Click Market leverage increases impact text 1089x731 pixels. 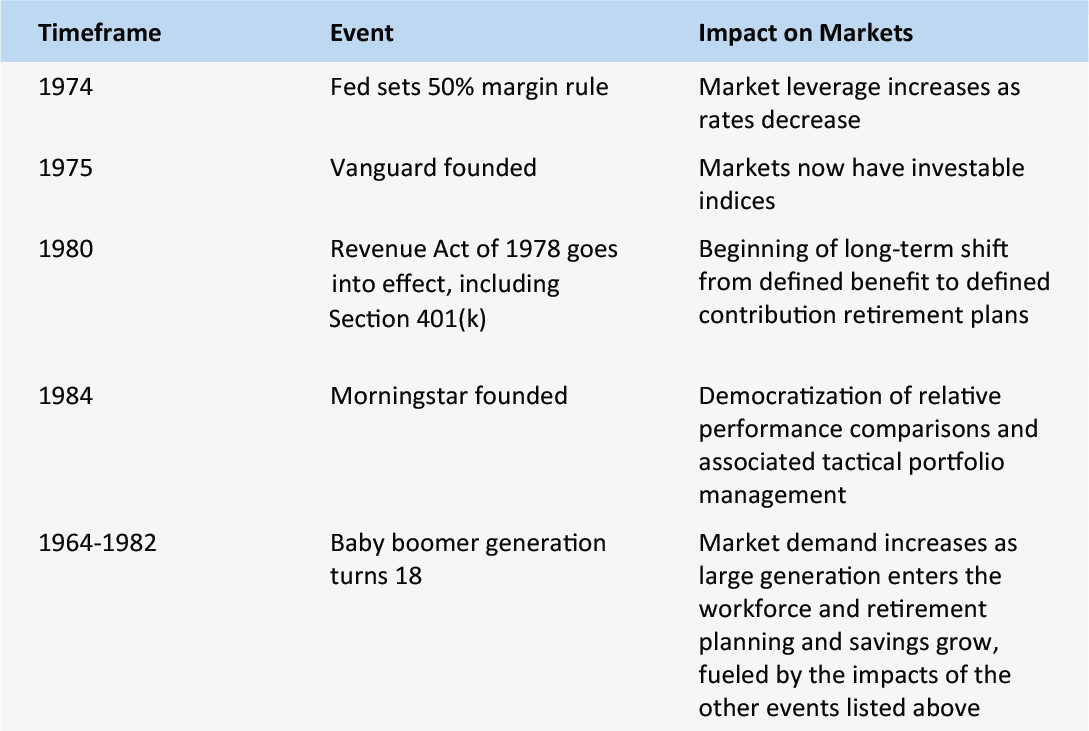[x=859, y=103]
